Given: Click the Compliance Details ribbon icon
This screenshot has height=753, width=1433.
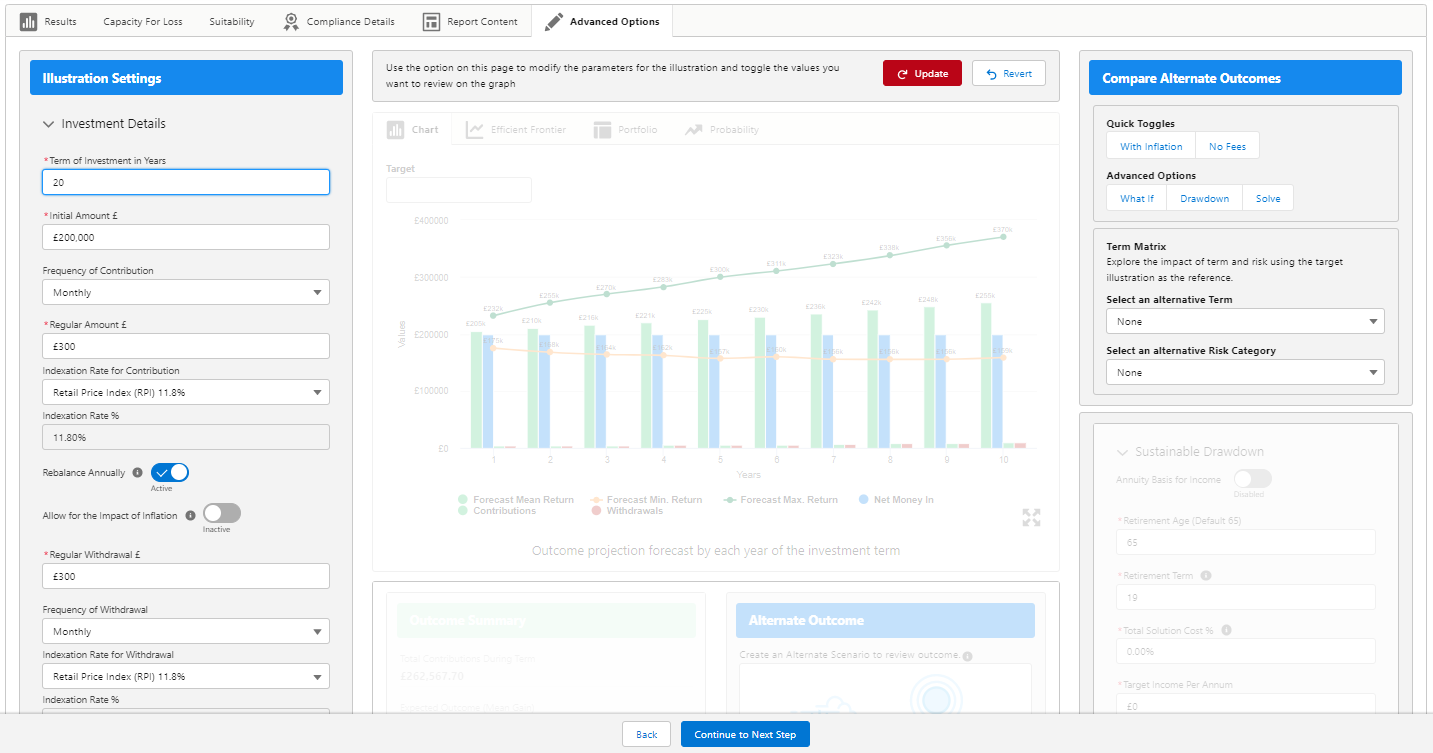Looking at the screenshot, I should 291,21.
